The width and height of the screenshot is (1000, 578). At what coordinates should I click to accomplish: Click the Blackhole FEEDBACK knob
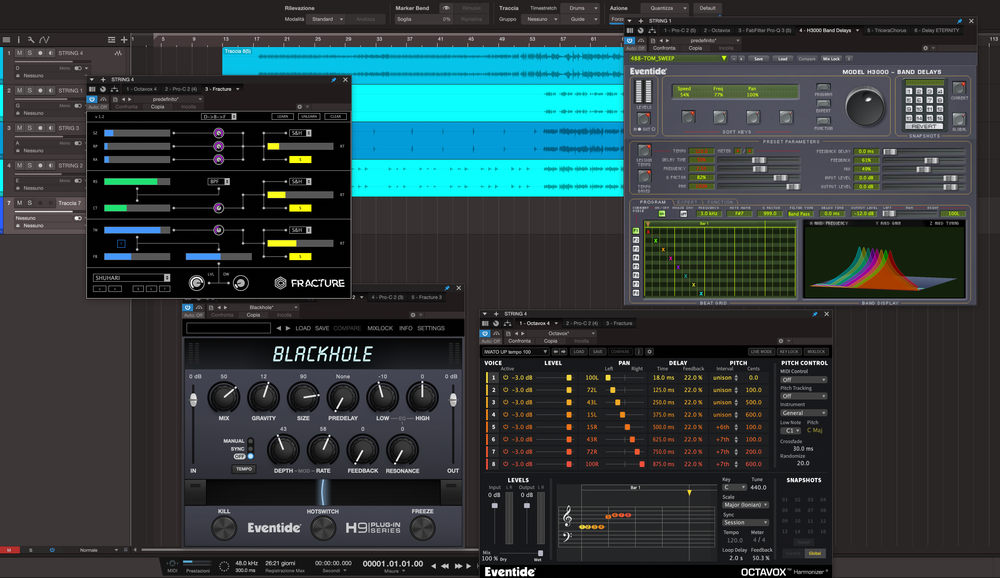click(362, 450)
